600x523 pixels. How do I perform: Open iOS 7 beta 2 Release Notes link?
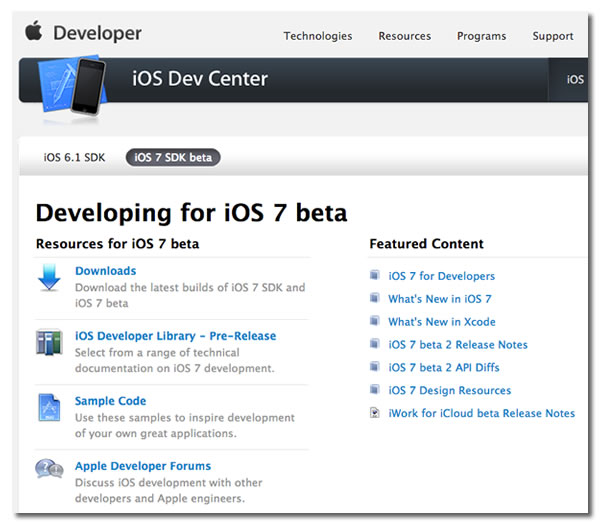(x=458, y=345)
